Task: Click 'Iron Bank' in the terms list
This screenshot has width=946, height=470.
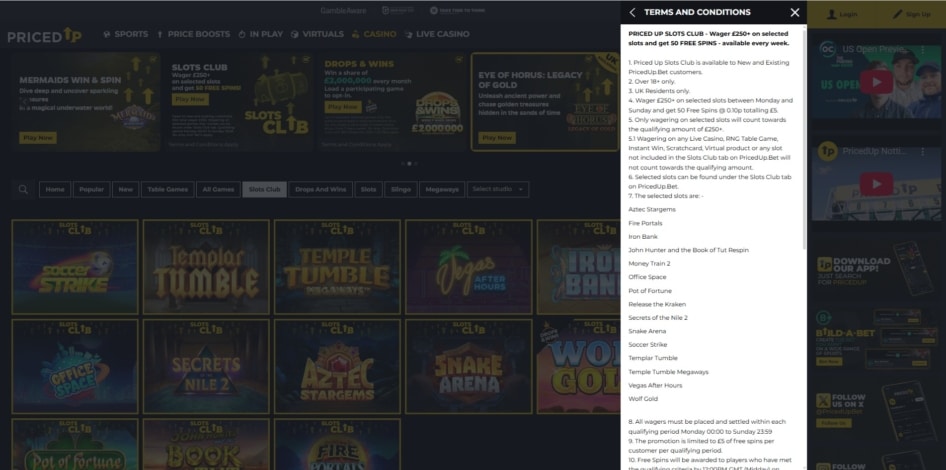Action: (643, 237)
